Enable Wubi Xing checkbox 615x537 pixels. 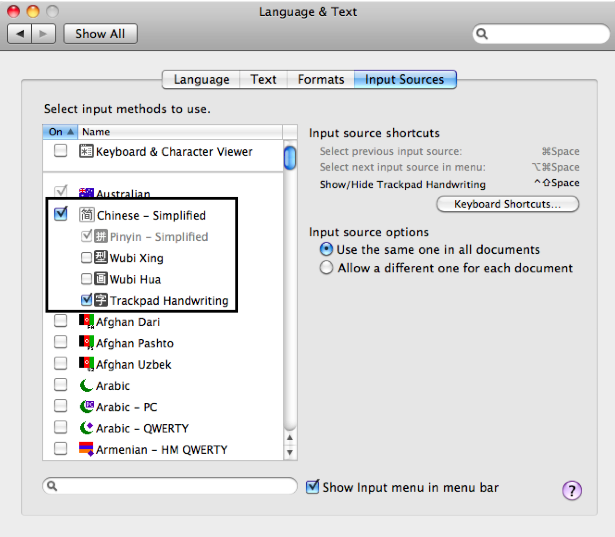[x=86, y=258]
